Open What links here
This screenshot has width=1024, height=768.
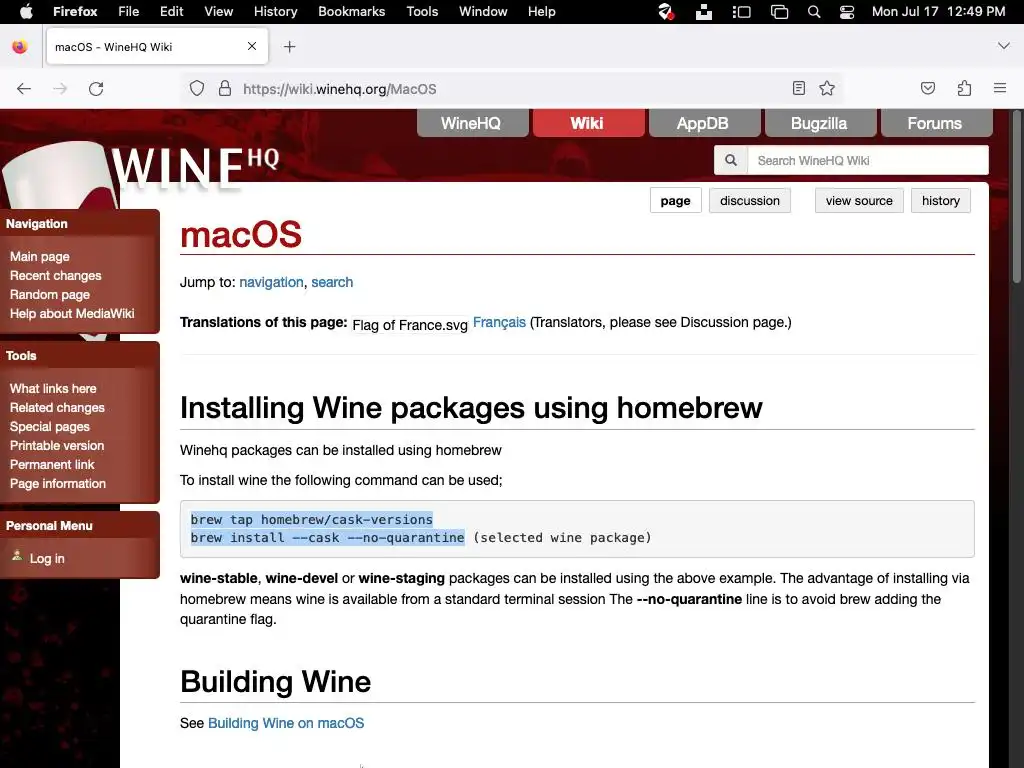click(53, 389)
